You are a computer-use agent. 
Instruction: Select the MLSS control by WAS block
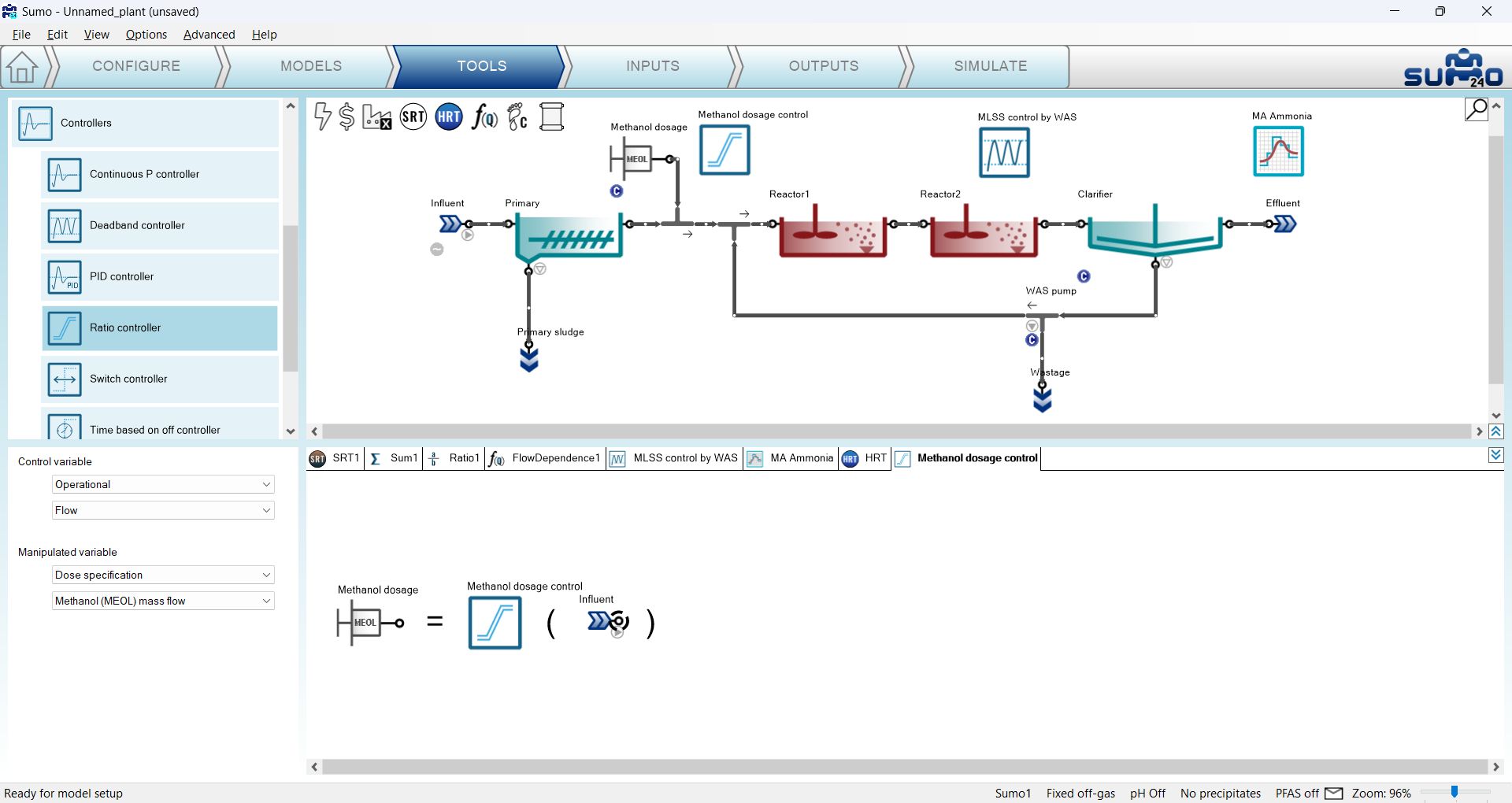pos(1004,152)
